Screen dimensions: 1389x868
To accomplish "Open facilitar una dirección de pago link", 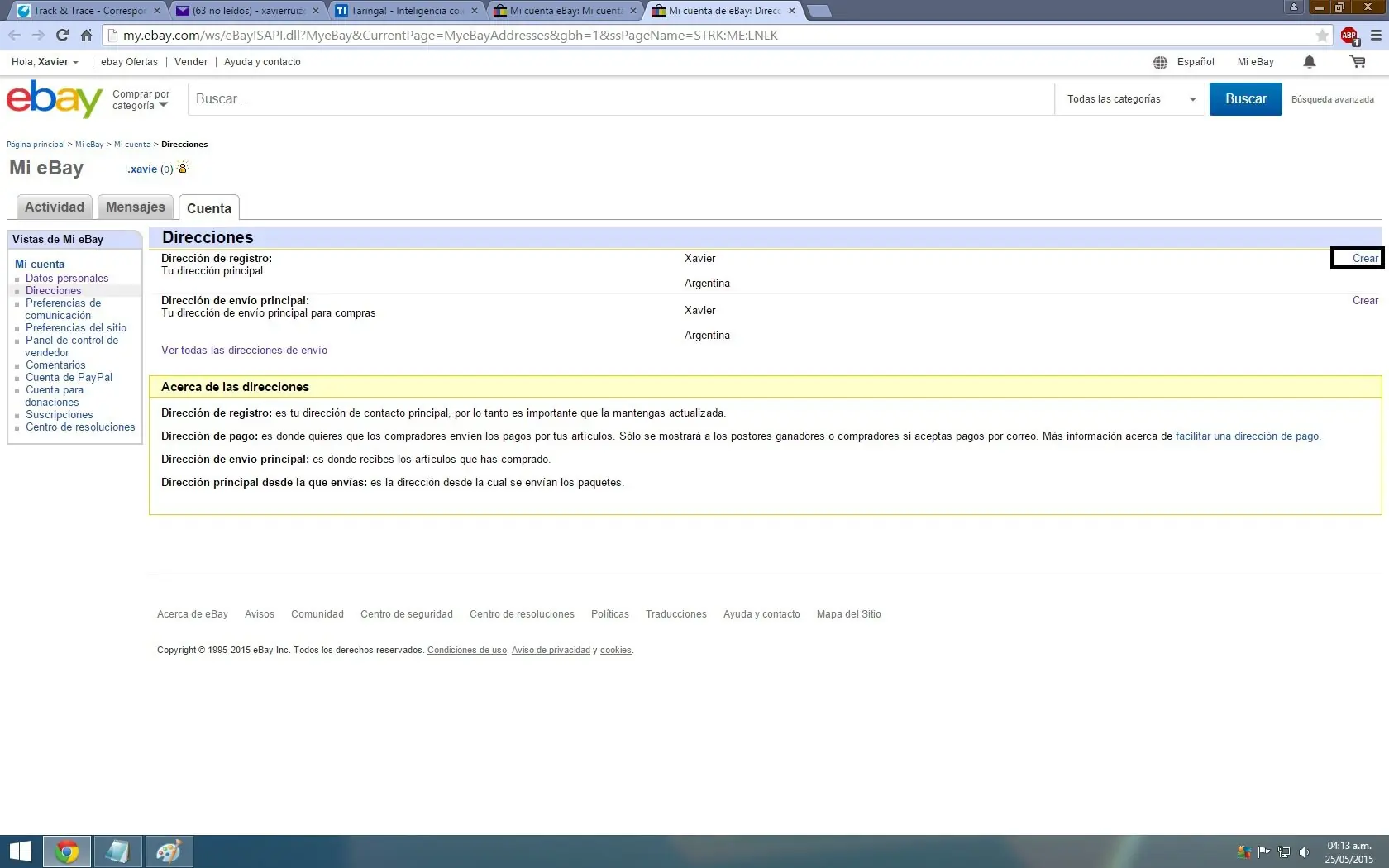I will 1247,436.
